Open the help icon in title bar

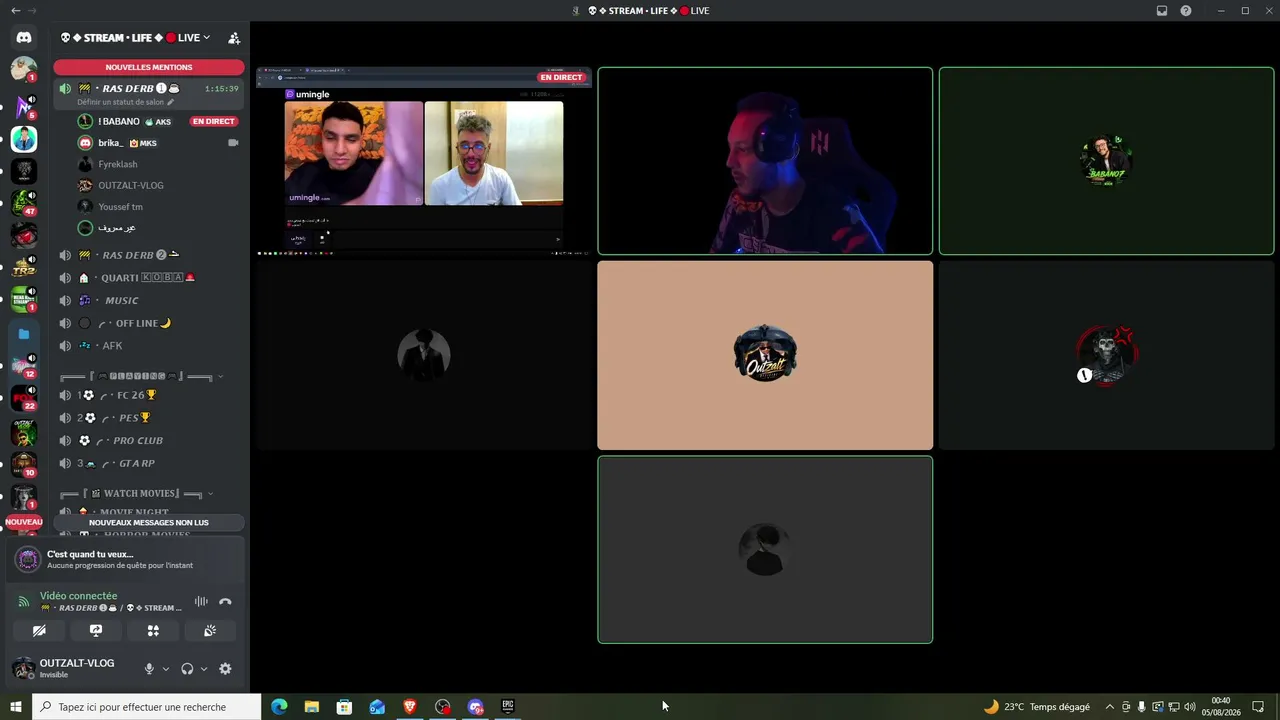[1186, 11]
